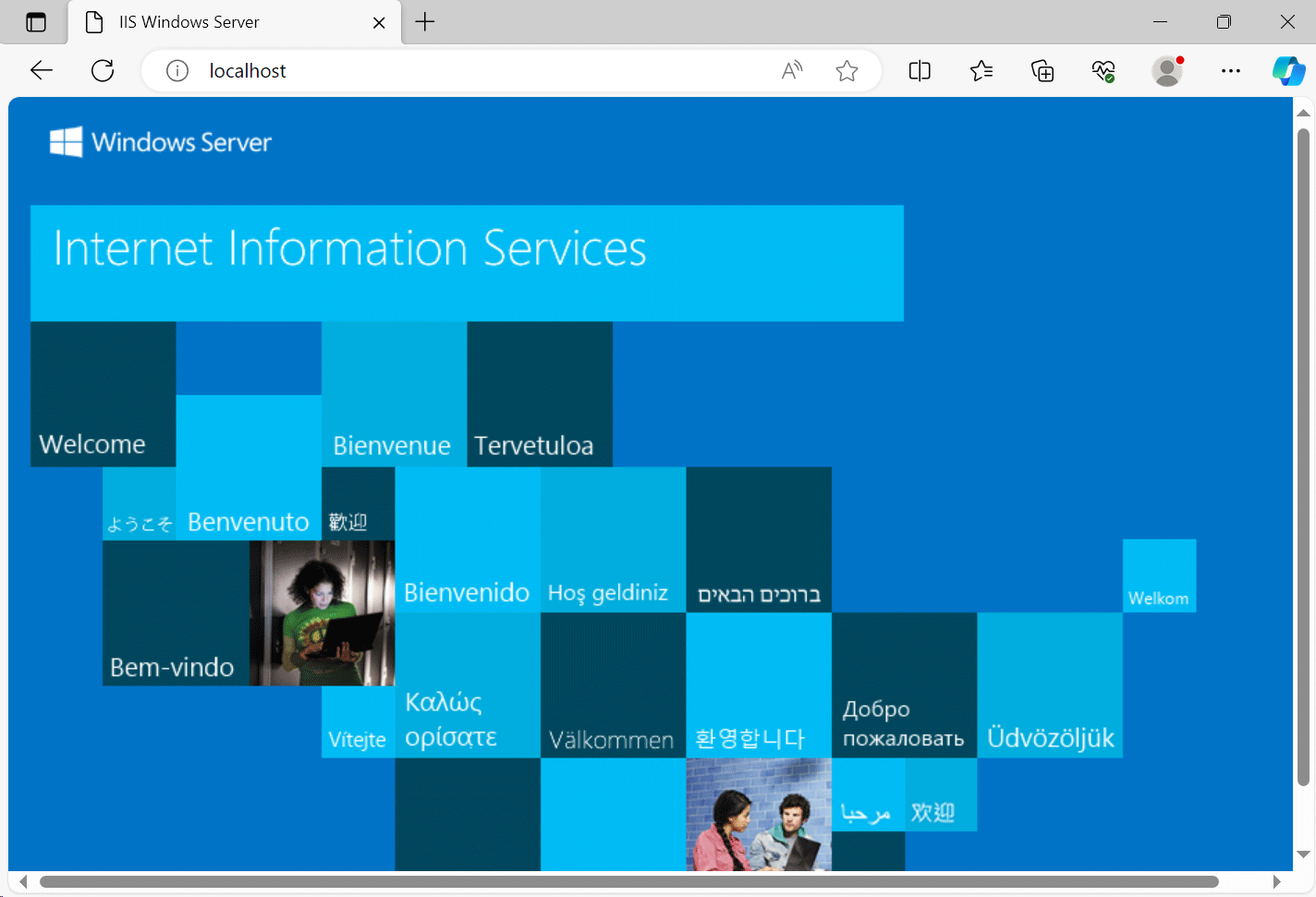Open split screen view
The height and width of the screenshot is (897, 1316).
click(920, 70)
